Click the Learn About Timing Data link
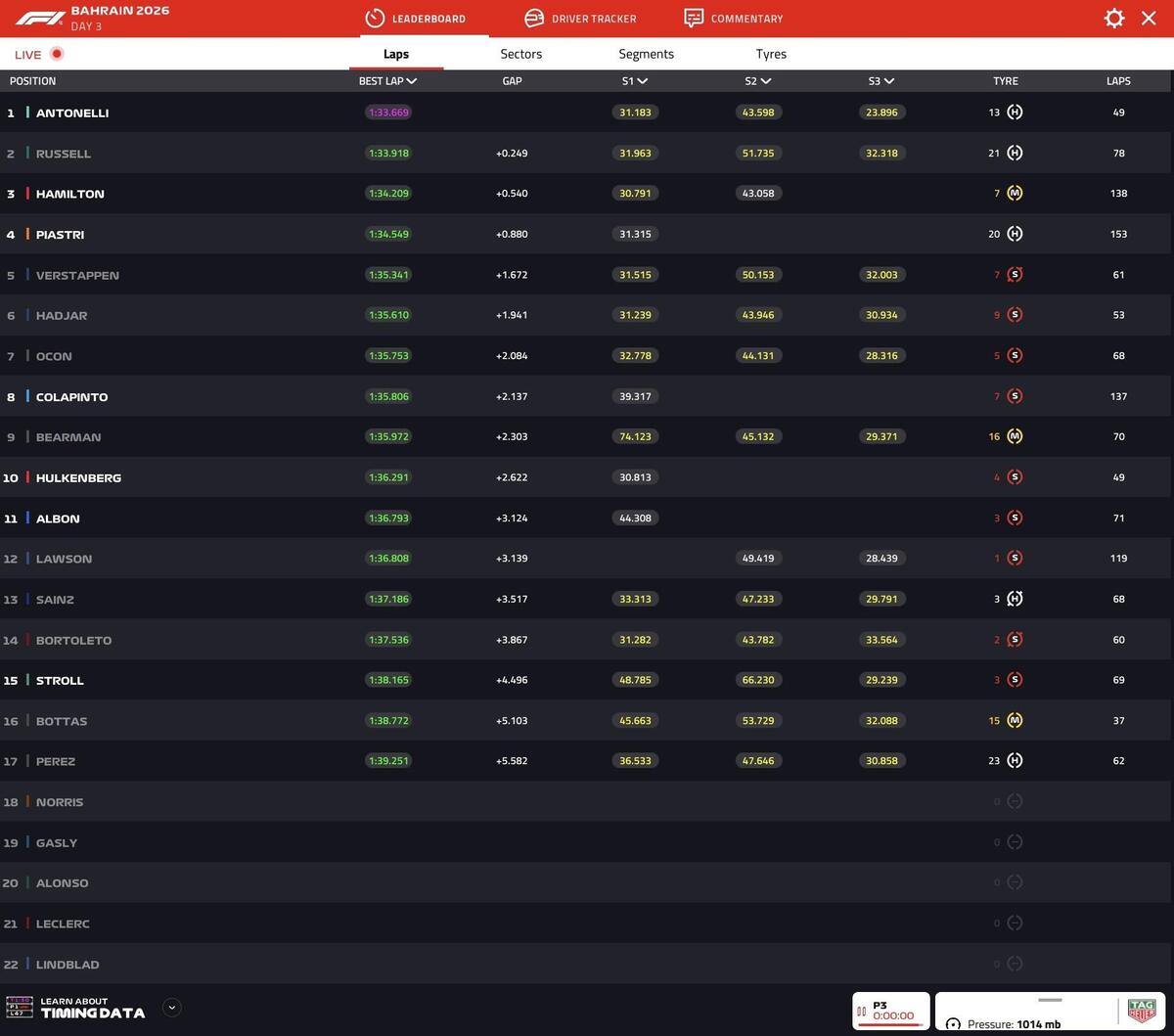Screen dimensions: 1174x1036 pos(92,1008)
